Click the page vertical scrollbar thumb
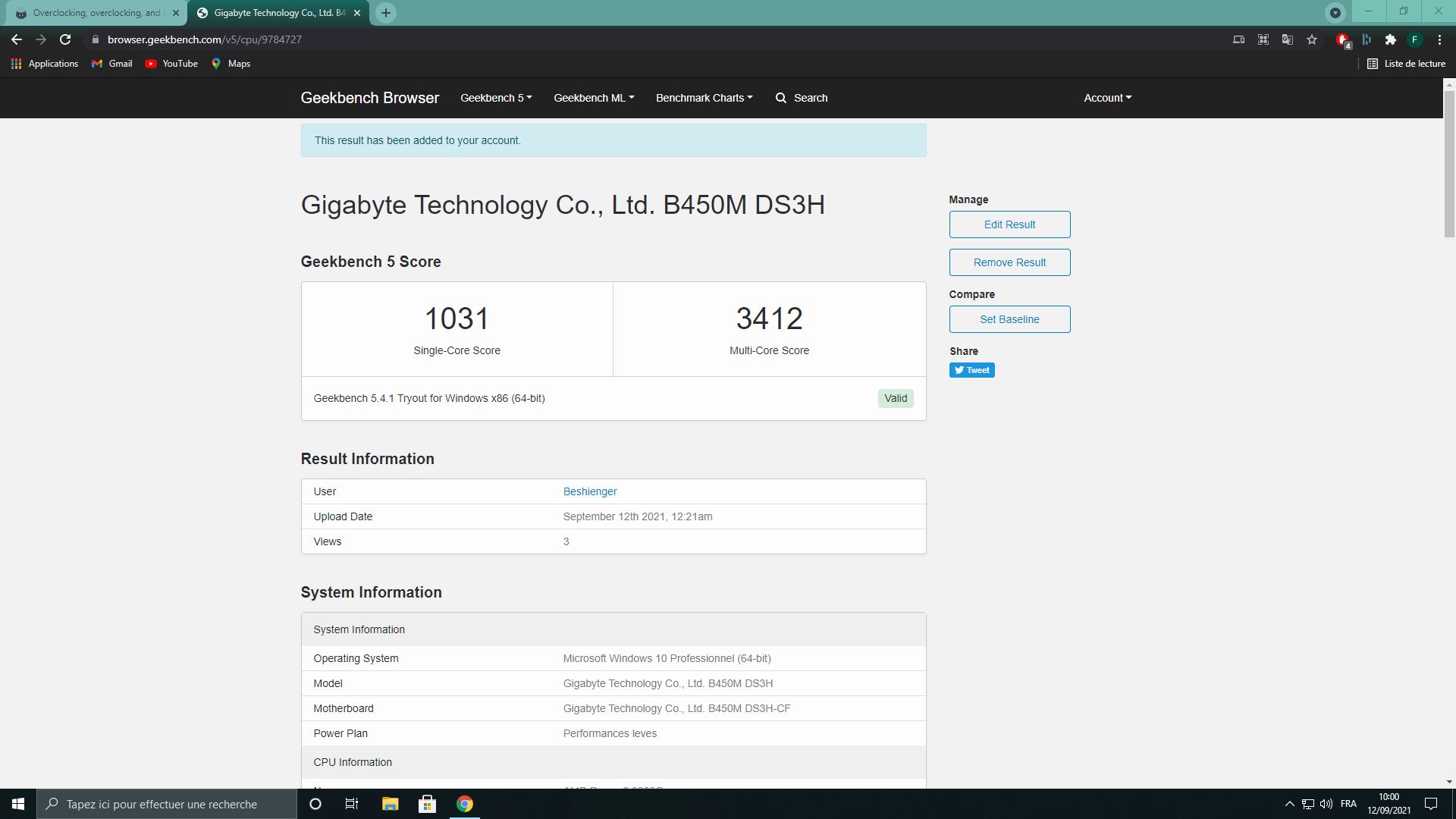Image resolution: width=1456 pixels, height=819 pixels. point(1449,164)
